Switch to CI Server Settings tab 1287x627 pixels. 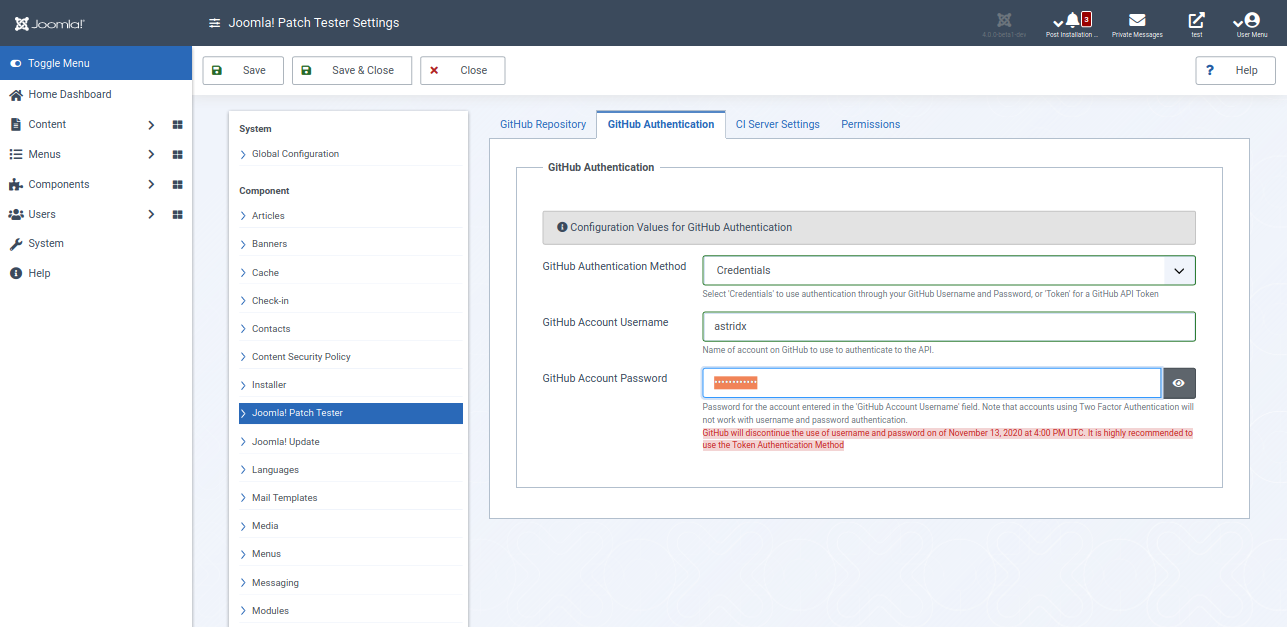pyautogui.click(x=778, y=124)
